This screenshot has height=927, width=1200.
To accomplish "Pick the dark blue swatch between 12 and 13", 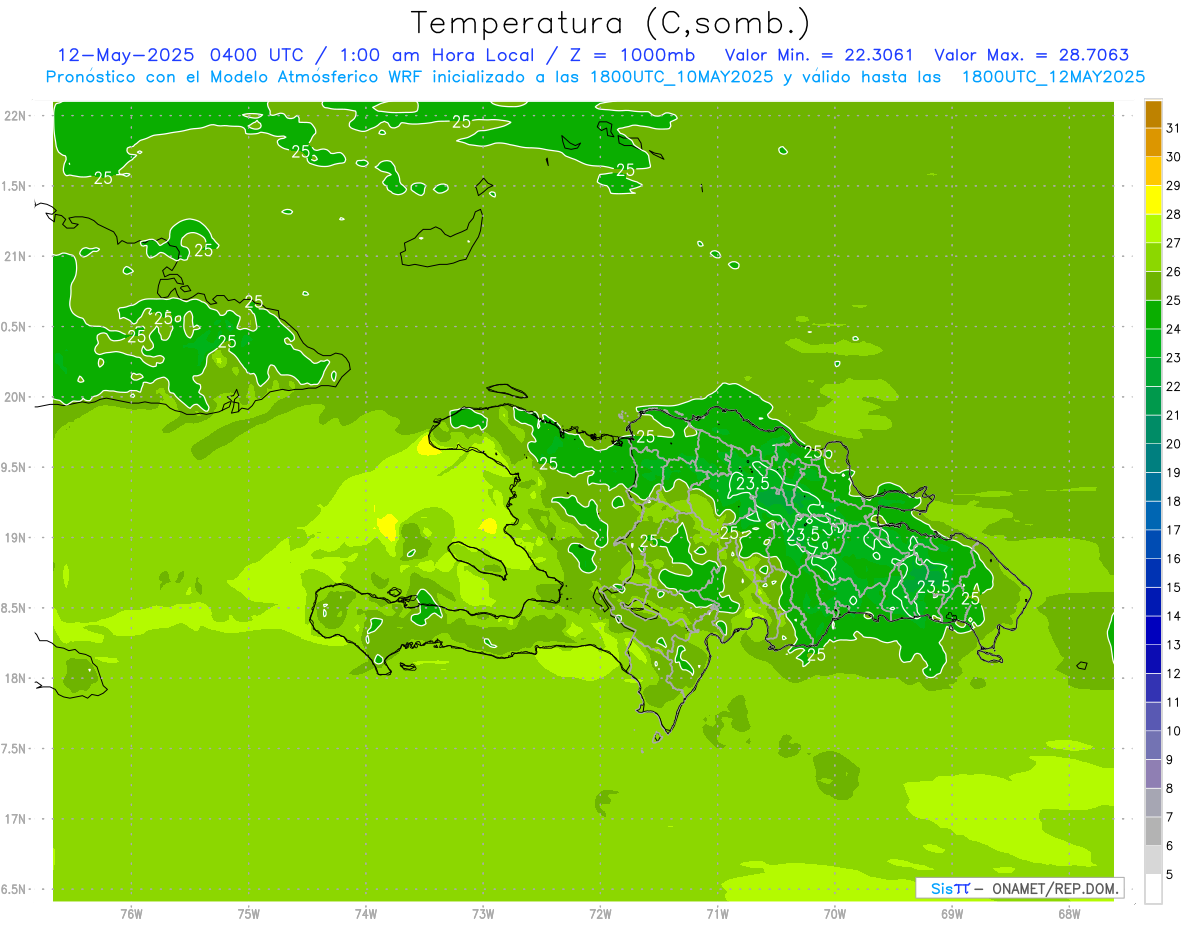I will point(1153,659).
